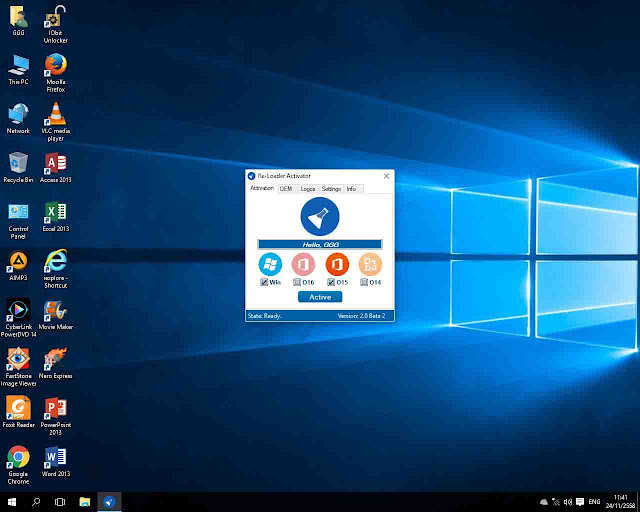Viewport: 640px width, 512px height.
Task: Close the Re-Loader Activator window
Action: tap(387, 176)
